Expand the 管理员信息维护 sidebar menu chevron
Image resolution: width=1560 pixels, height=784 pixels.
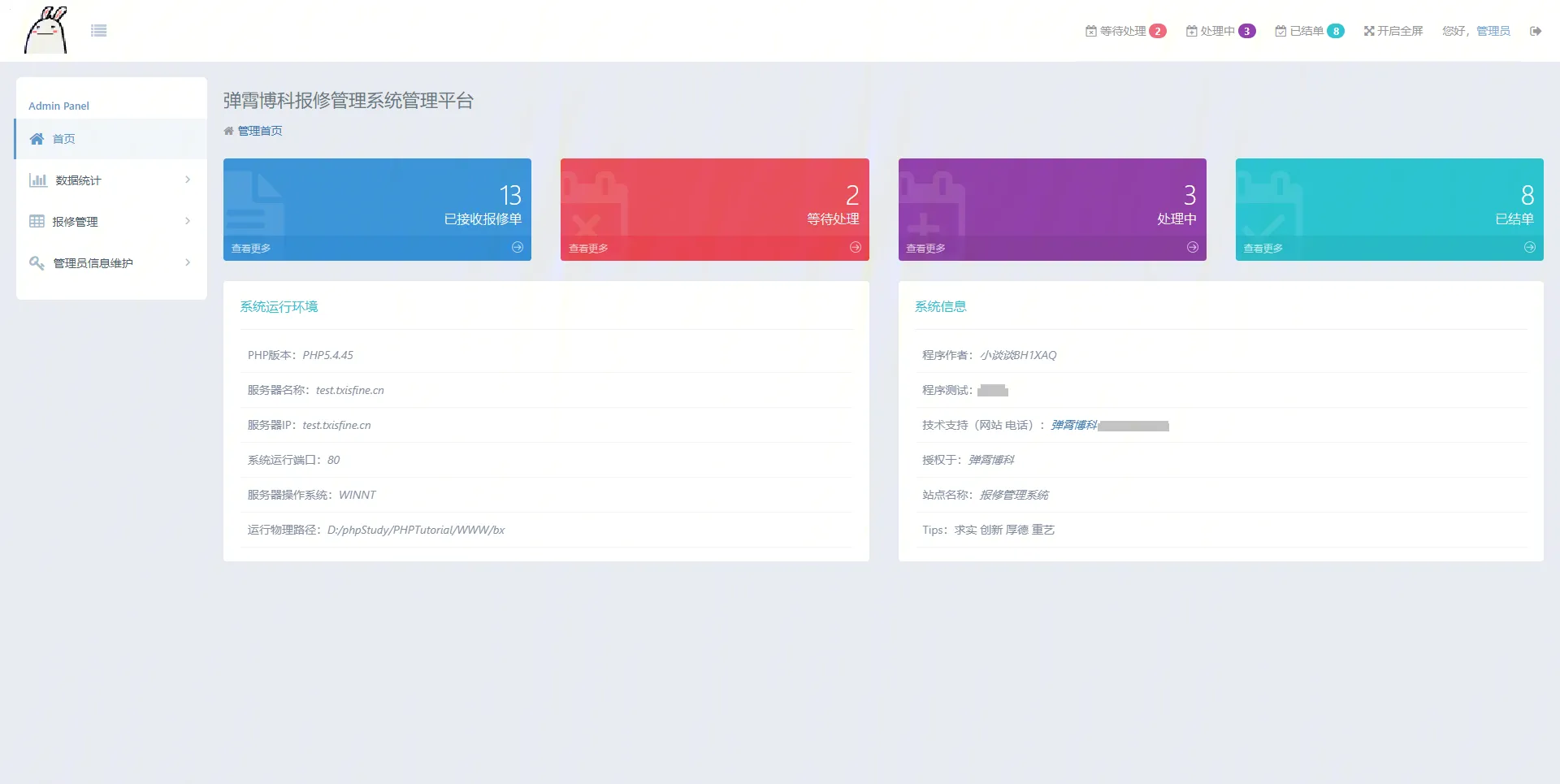[188, 262]
